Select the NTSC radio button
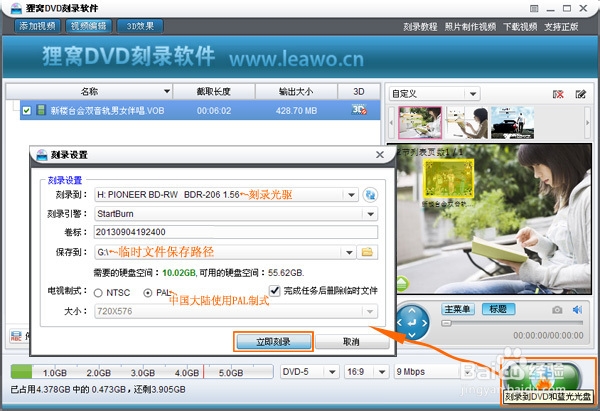Screen dimensions: 600x411 coord(98,293)
